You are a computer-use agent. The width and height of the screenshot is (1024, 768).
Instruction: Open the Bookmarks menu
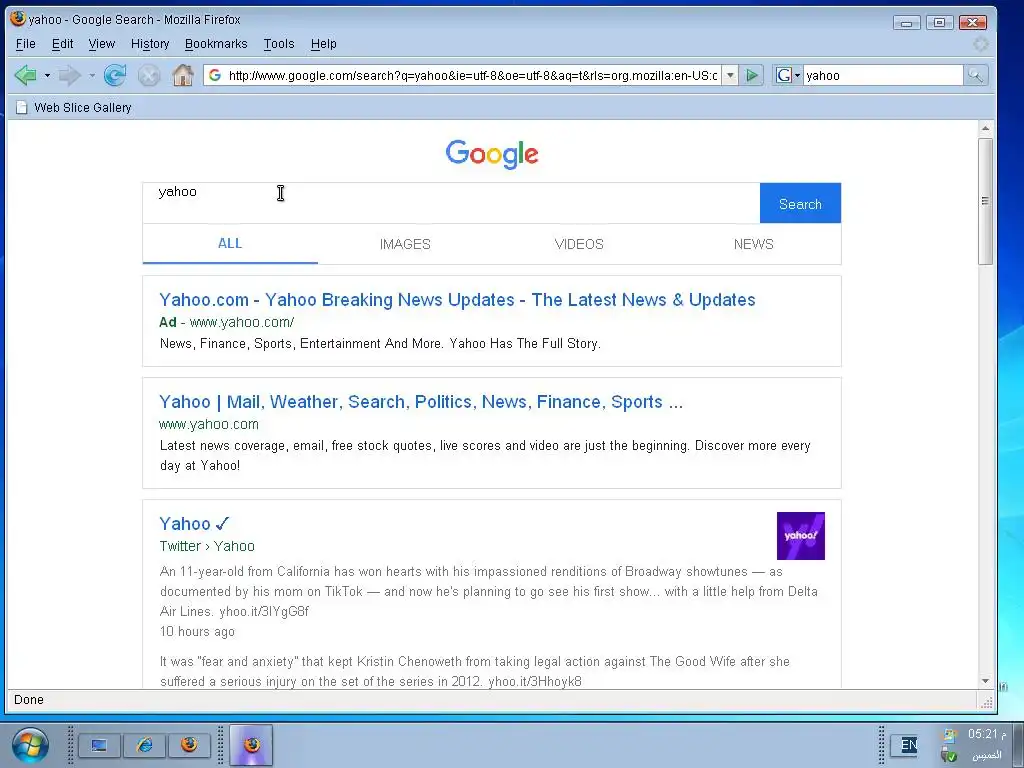[216, 44]
